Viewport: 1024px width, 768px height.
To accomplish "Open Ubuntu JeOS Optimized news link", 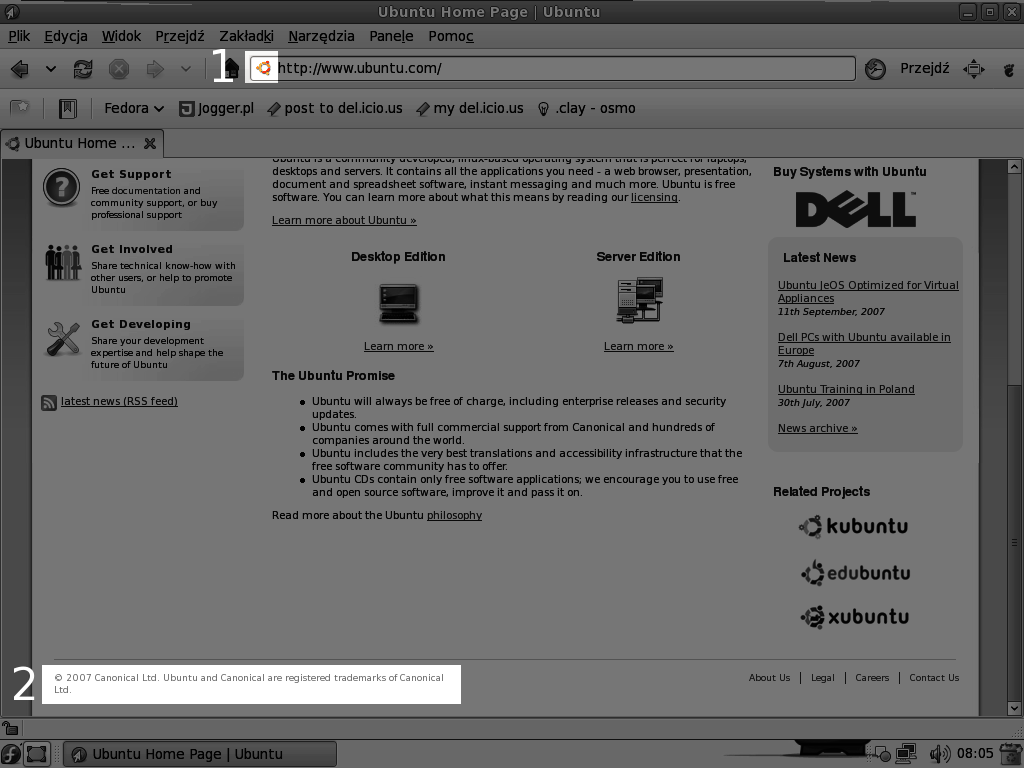I will click(x=868, y=291).
